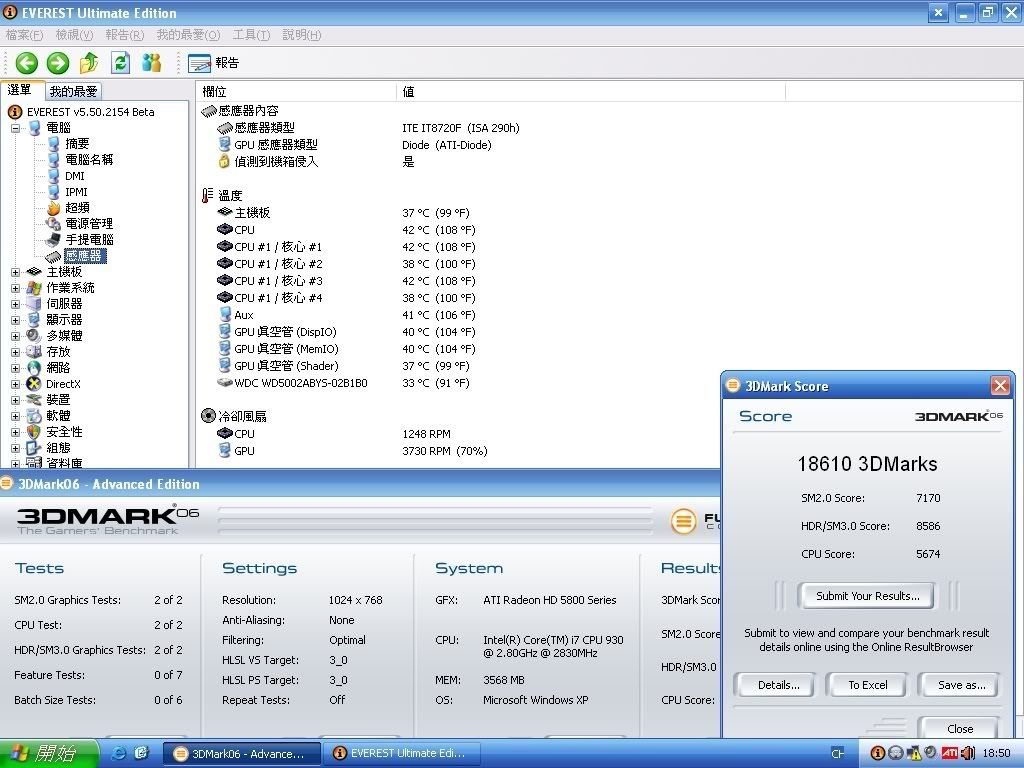
Task: Expand the 存放 tree node
Action: tap(16, 352)
